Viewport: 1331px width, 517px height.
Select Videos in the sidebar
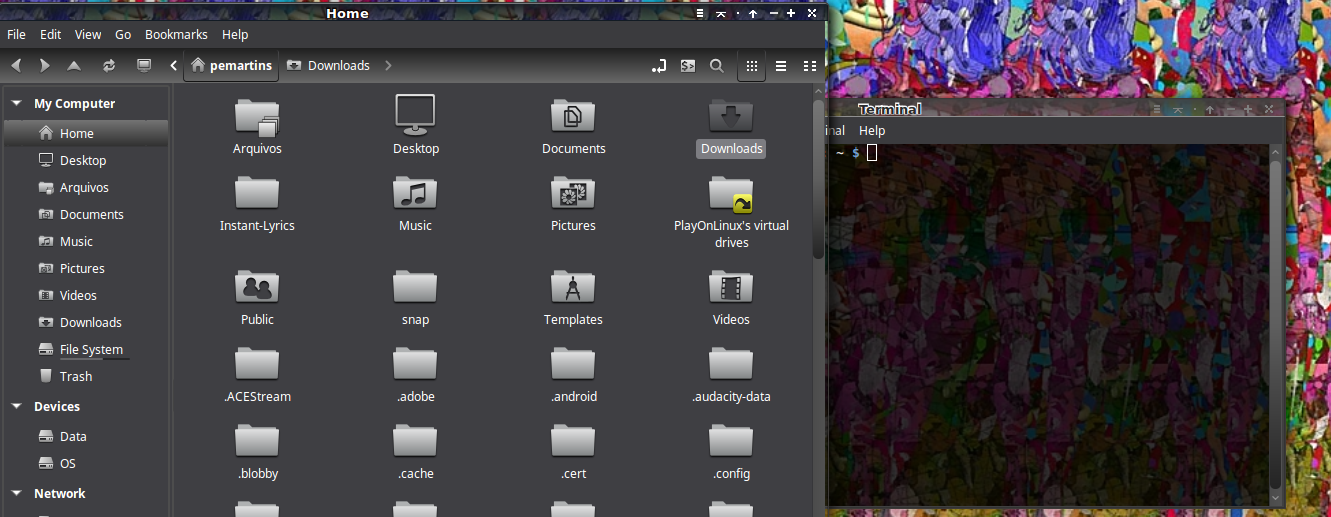pyautogui.click(x=86, y=295)
